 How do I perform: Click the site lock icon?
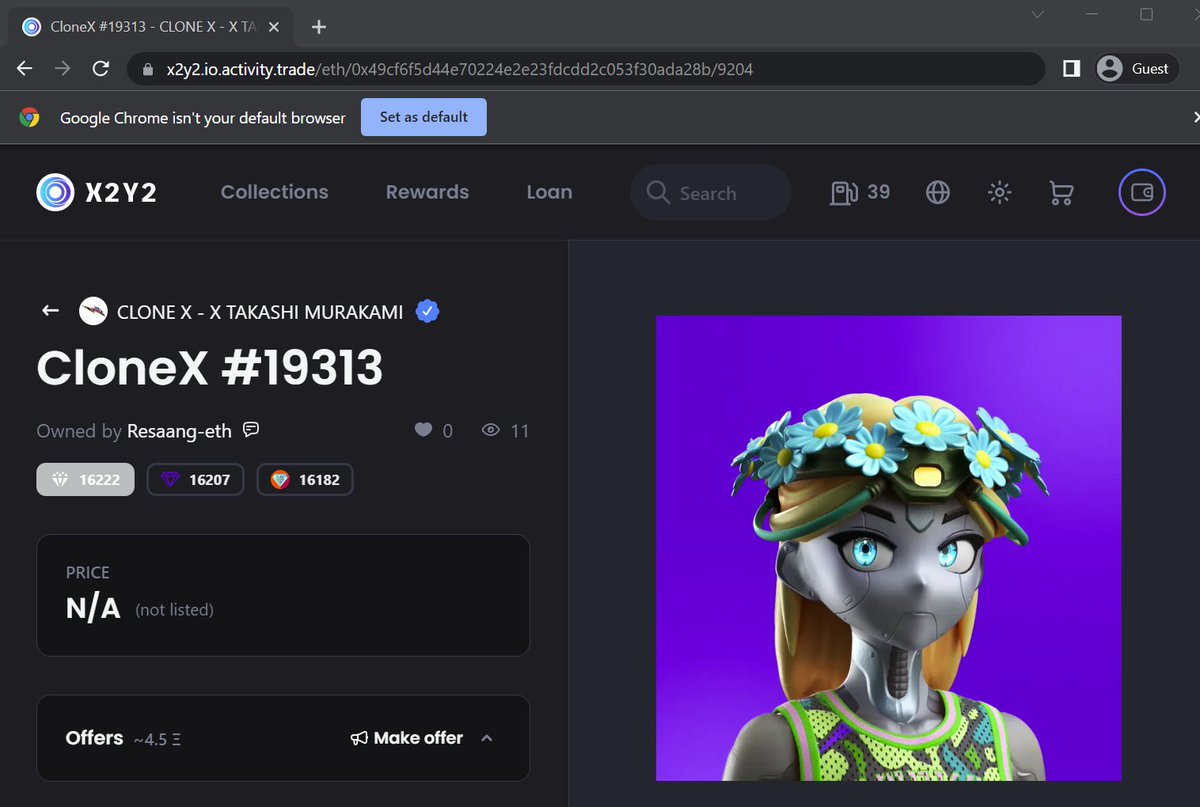[148, 70]
